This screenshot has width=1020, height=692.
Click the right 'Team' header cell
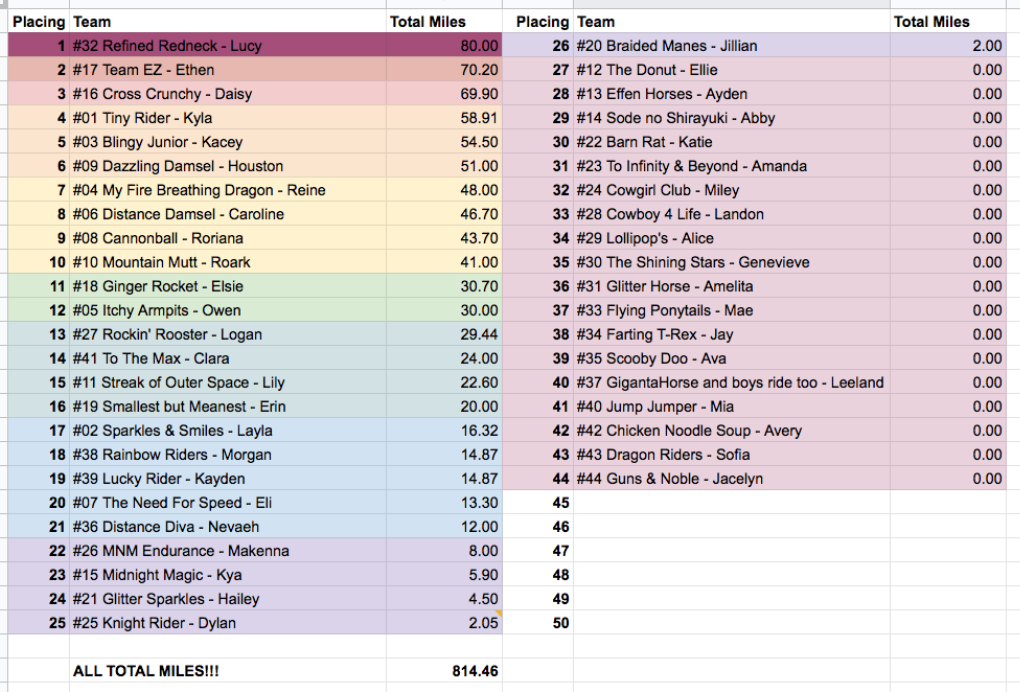(732, 21)
